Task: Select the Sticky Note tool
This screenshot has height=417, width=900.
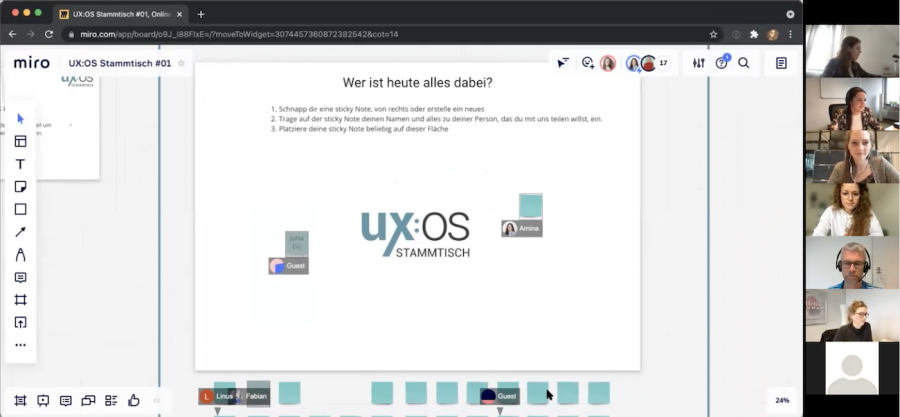Action: click(x=20, y=187)
